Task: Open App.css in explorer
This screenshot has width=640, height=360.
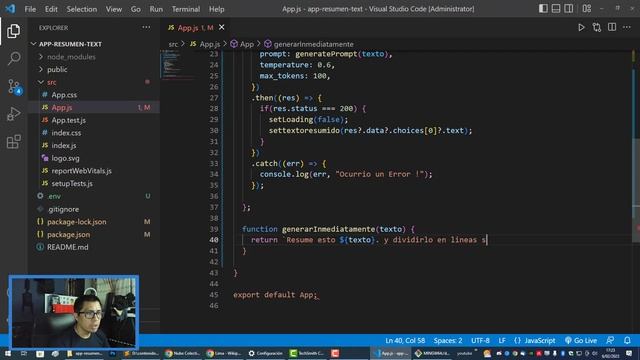Action: 94,95
